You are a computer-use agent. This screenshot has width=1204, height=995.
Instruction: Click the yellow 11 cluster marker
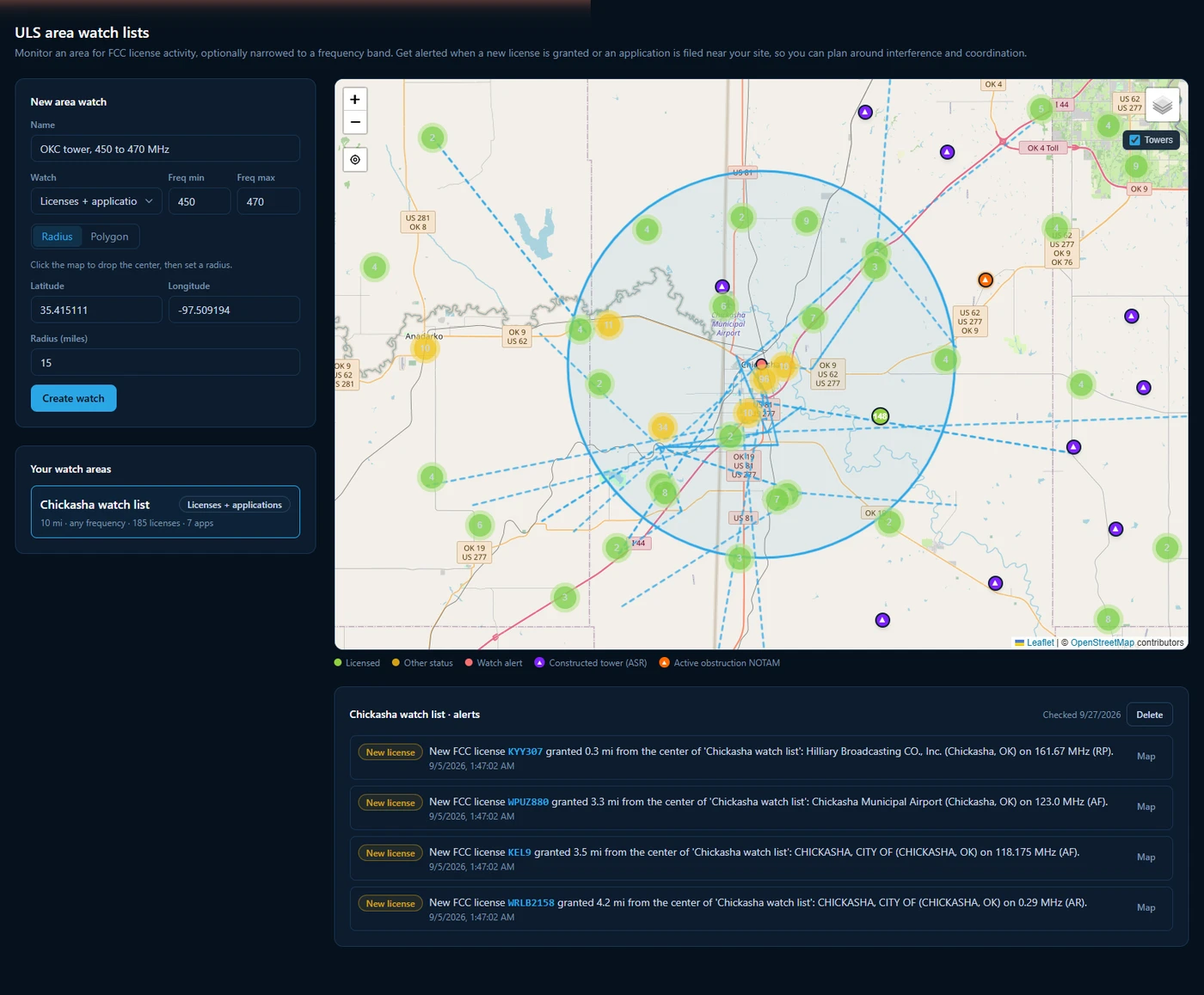pos(608,325)
